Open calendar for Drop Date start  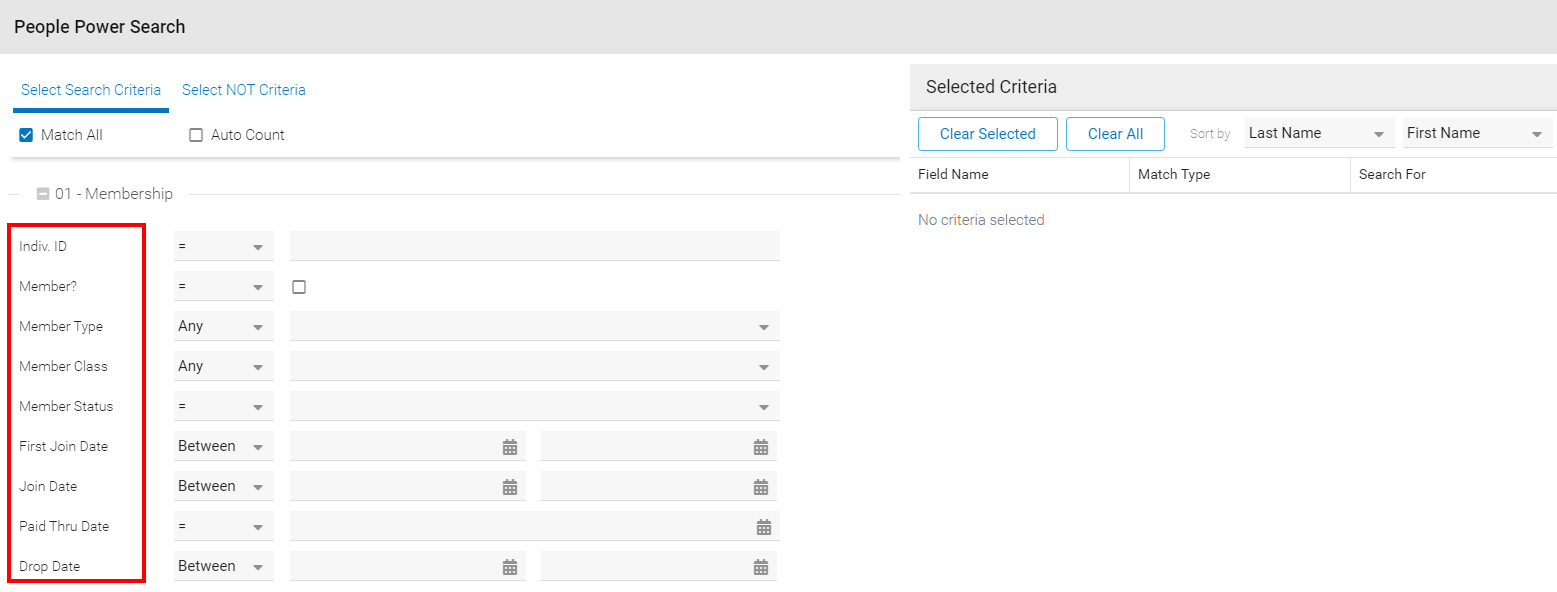tap(510, 567)
